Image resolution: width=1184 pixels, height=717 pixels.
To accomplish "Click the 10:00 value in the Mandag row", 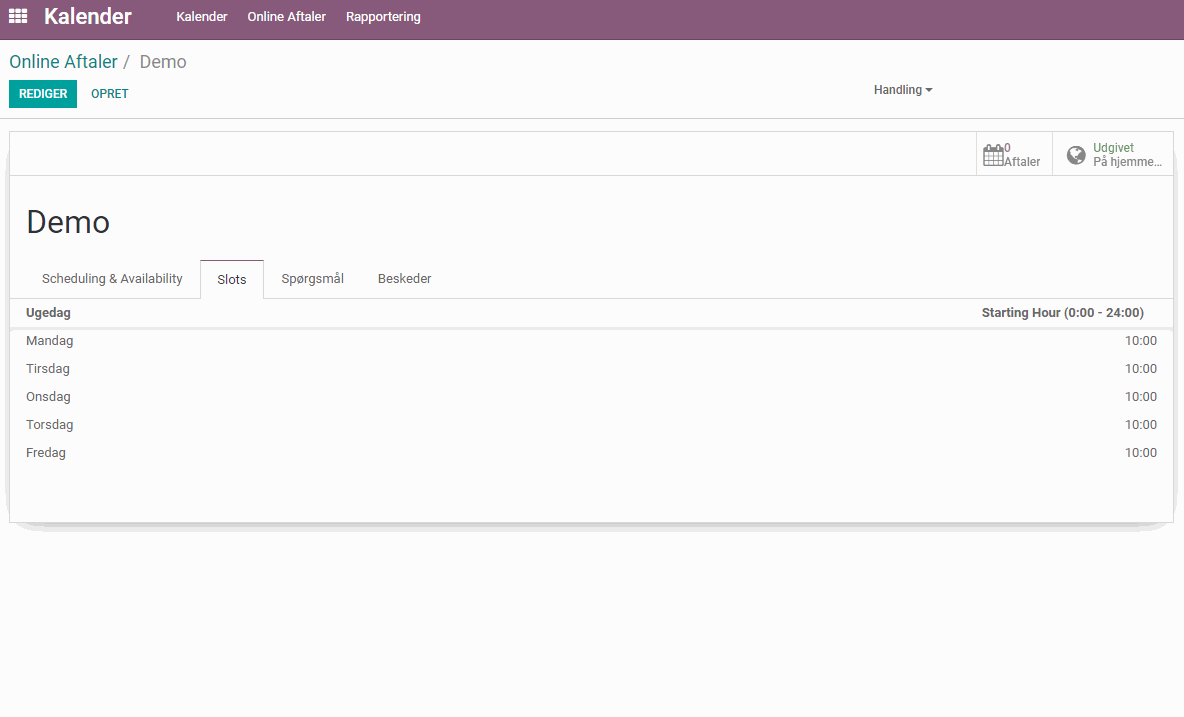I will [1140, 340].
